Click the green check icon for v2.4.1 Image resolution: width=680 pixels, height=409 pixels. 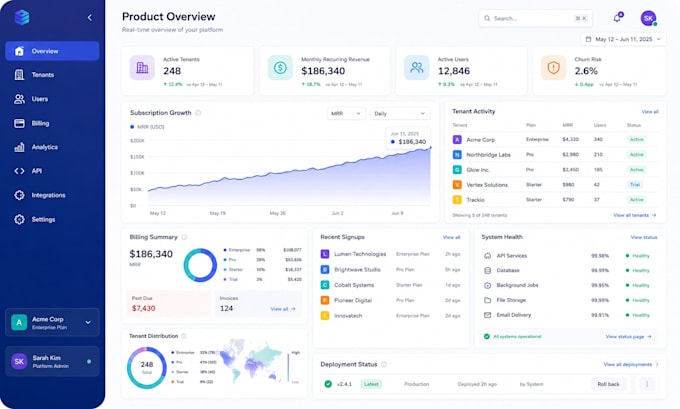click(328, 384)
